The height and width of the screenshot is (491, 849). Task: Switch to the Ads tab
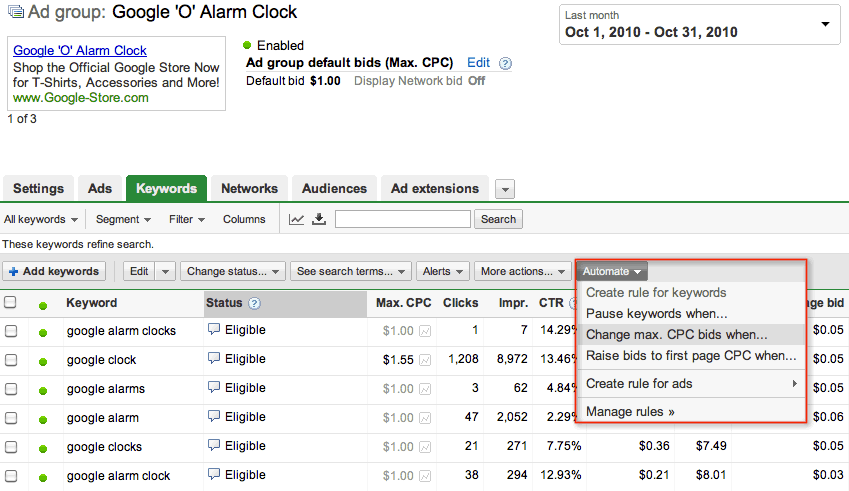[x=100, y=188]
